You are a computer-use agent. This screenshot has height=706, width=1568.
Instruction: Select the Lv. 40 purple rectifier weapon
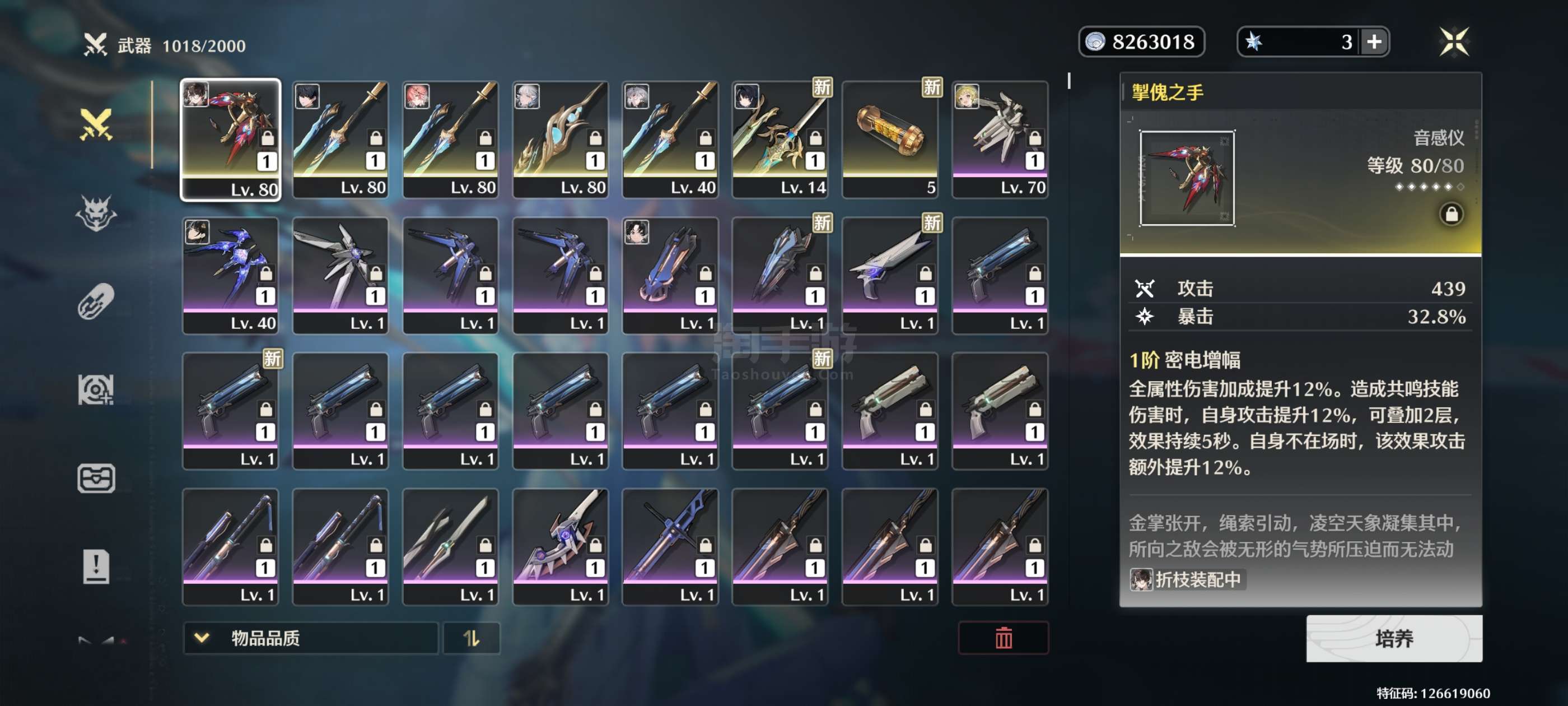click(231, 276)
